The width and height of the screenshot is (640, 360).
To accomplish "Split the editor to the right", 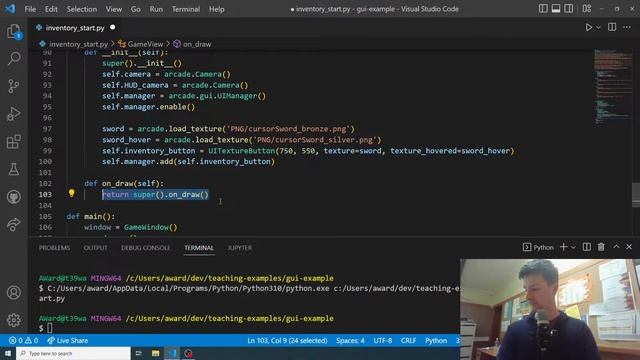I will [x=612, y=27].
